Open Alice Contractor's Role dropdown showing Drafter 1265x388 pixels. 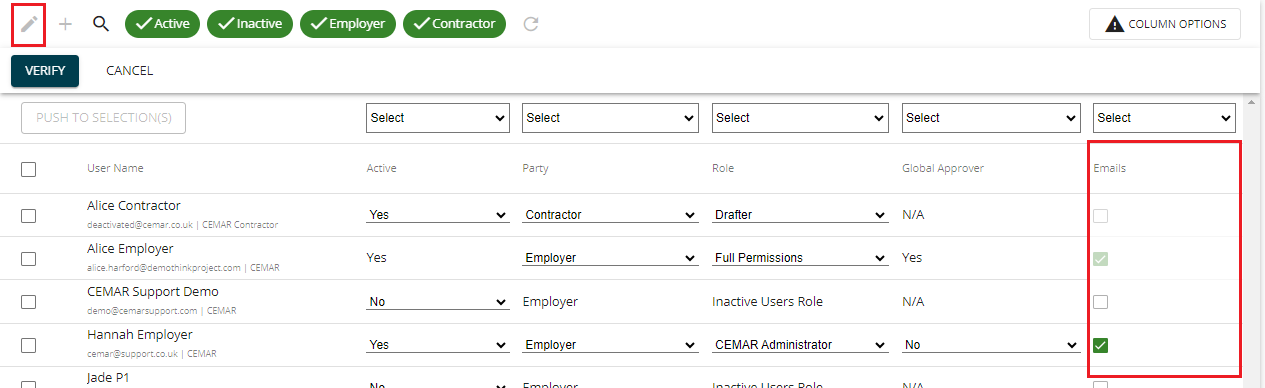[x=800, y=215]
